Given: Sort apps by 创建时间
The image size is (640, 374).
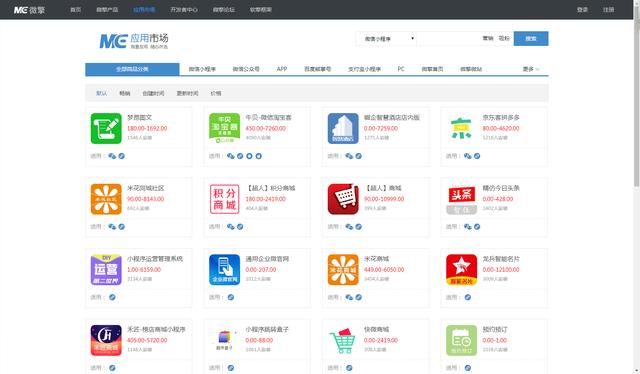Looking at the screenshot, I should [153, 94].
